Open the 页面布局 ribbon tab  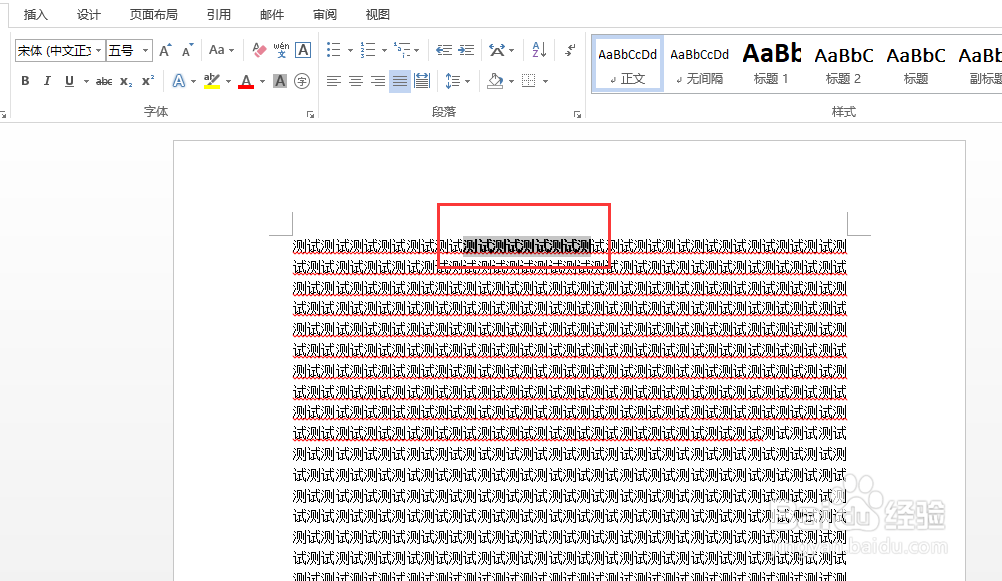[153, 14]
